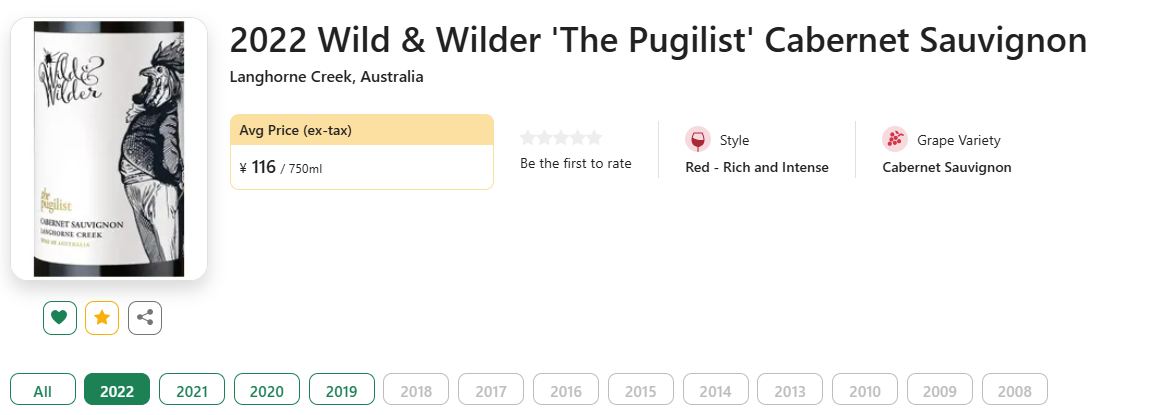Select the 2022 vintage tab

[x=117, y=391]
